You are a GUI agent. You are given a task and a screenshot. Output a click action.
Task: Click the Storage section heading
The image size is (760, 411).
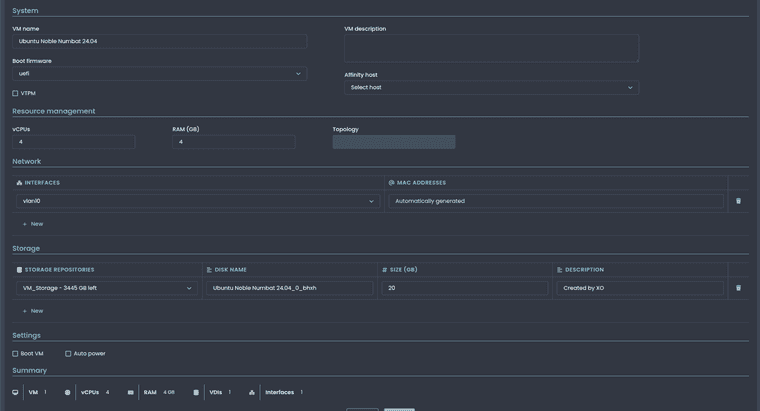point(26,248)
